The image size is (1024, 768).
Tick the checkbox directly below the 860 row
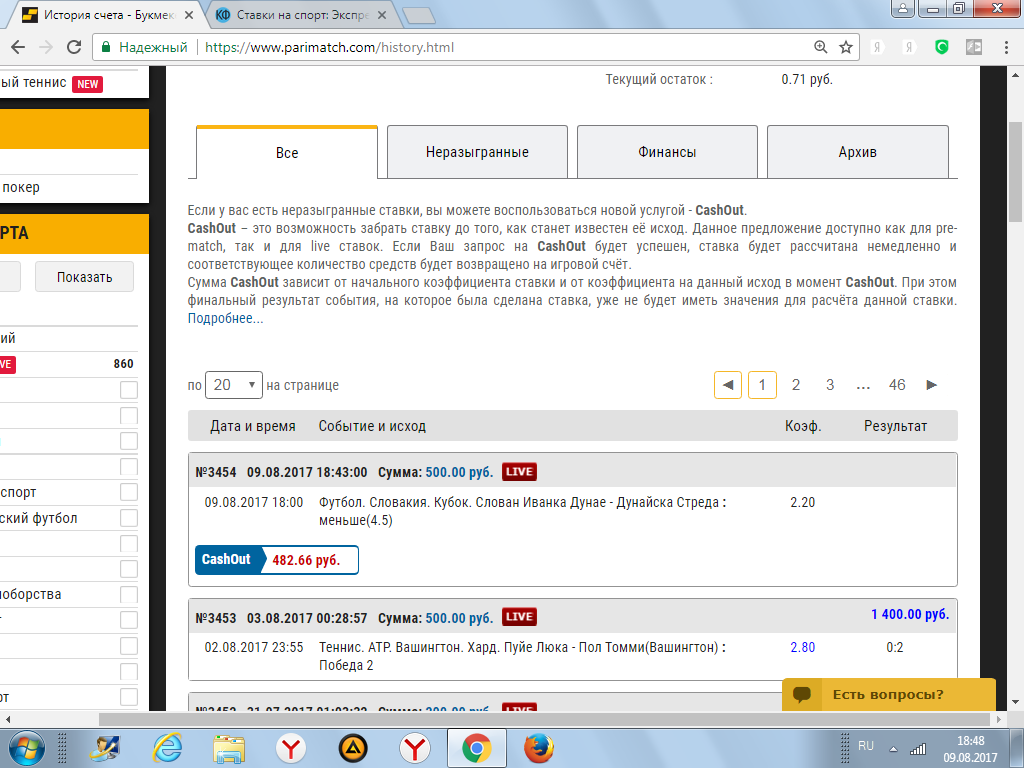coord(129,390)
